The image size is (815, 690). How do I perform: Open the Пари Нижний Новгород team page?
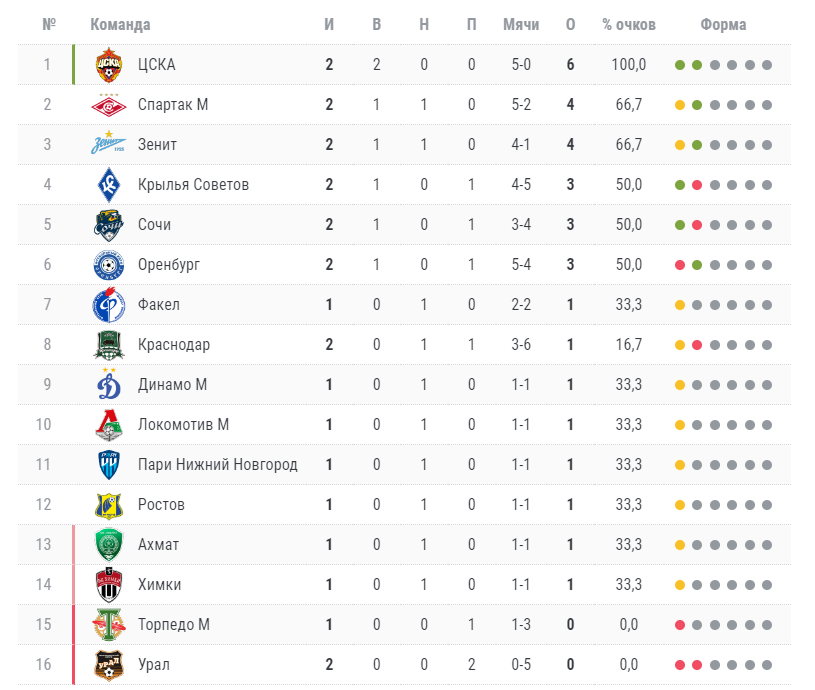pyautogui.click(x=217, y=465)
